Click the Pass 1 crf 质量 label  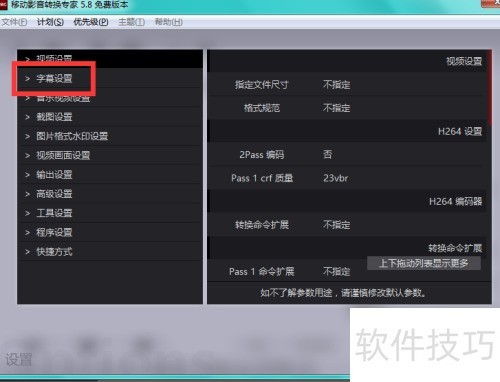click(262, 178)
